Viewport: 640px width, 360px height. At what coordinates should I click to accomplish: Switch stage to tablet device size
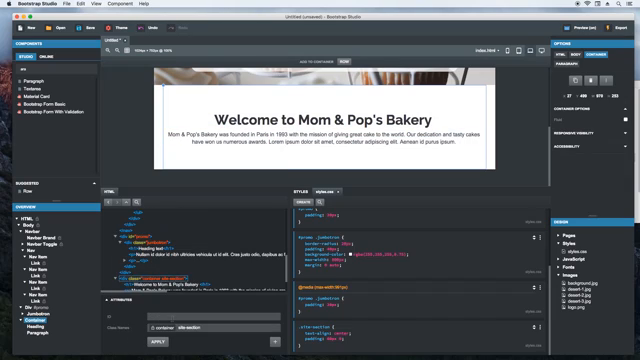click(519, 51)
